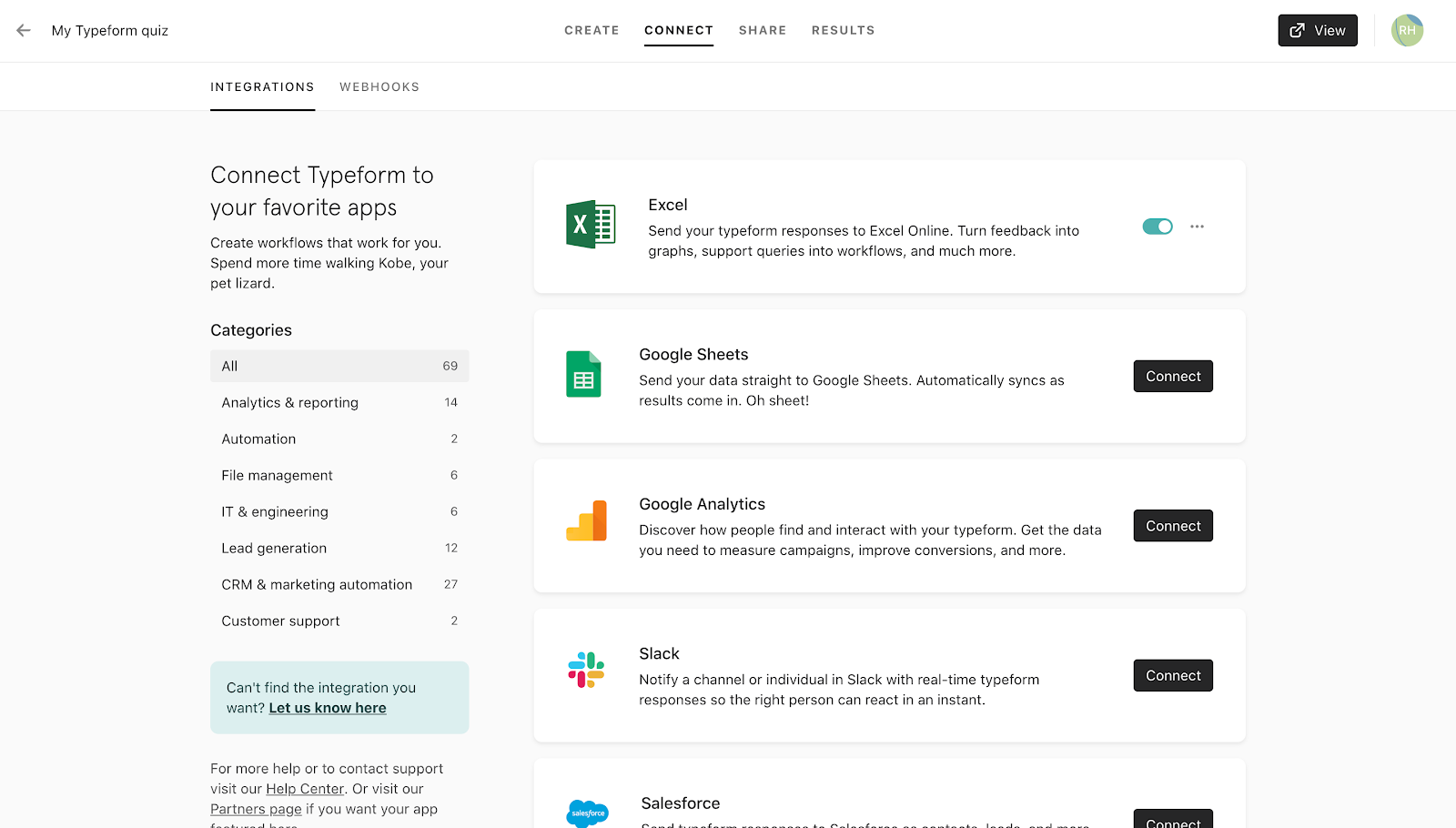Viewport: 1456px width, 828px height.
Task: Select the Connect tab
Action: click(x=679, y=30)
